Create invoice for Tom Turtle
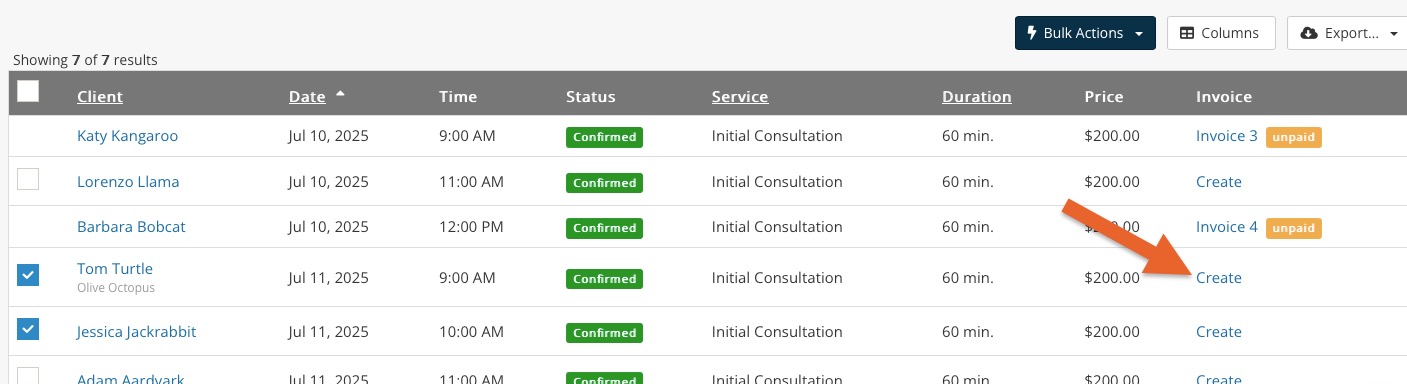Viewport: 1407px width, 384px height. tap(1219, 278)
